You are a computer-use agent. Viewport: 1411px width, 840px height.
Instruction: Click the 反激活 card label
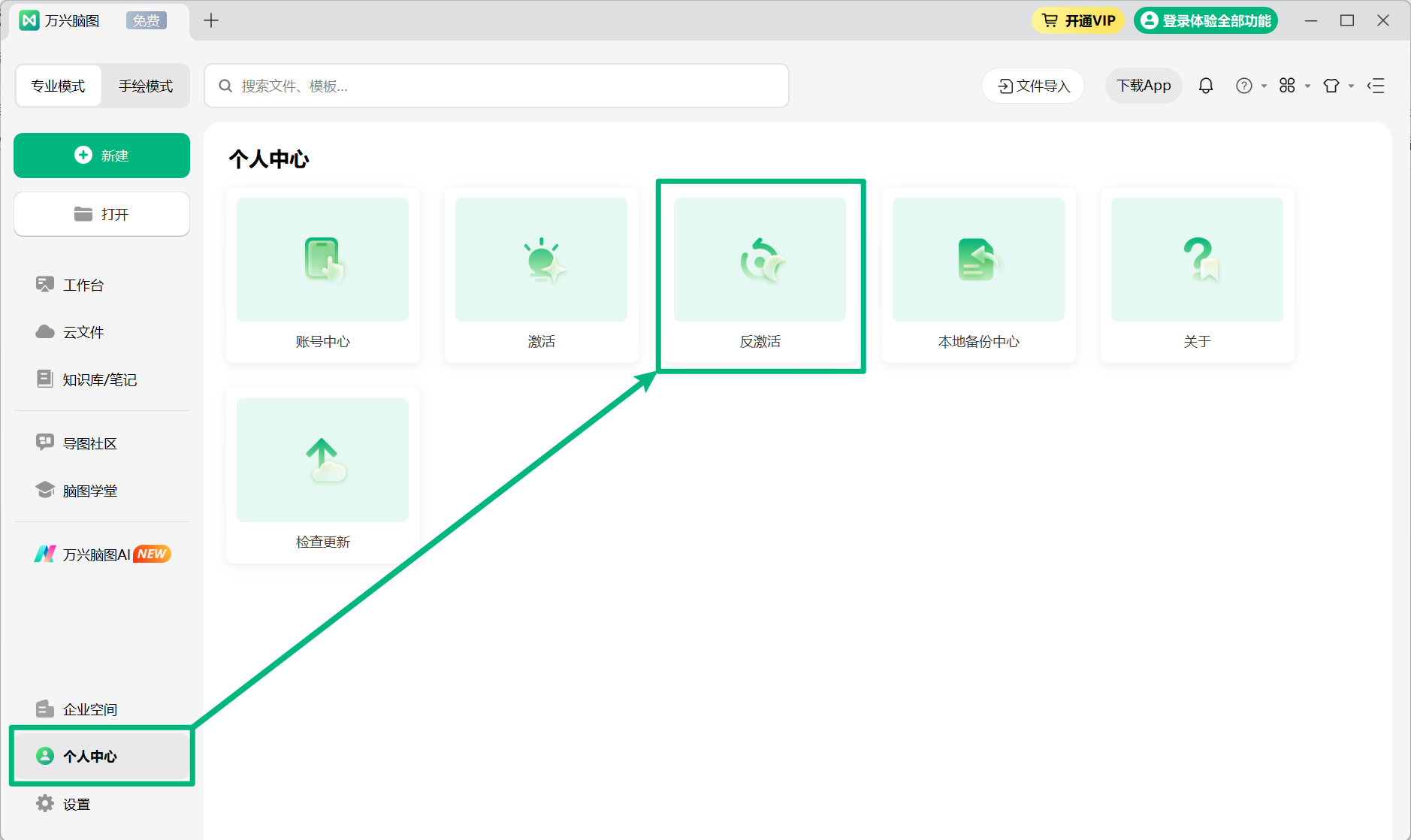coord(760,342)
